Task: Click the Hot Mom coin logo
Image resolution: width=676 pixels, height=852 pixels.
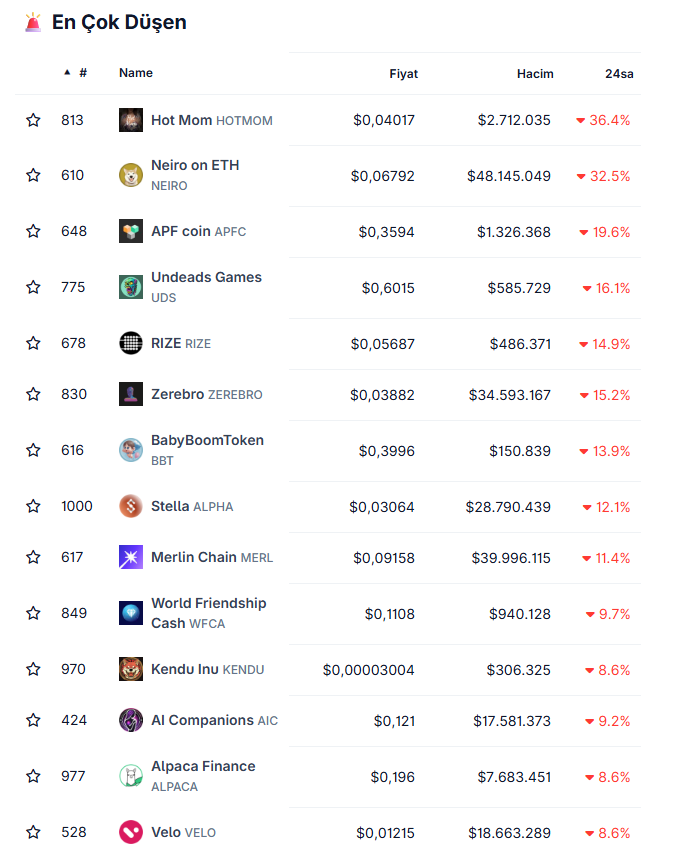Action: (x=131, y=120)
